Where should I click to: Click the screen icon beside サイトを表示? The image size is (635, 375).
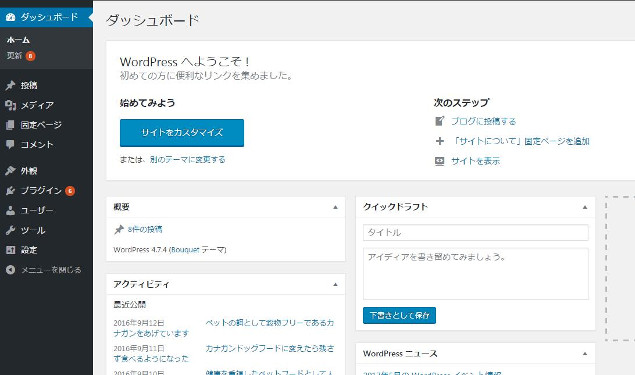tap(439, 161)
